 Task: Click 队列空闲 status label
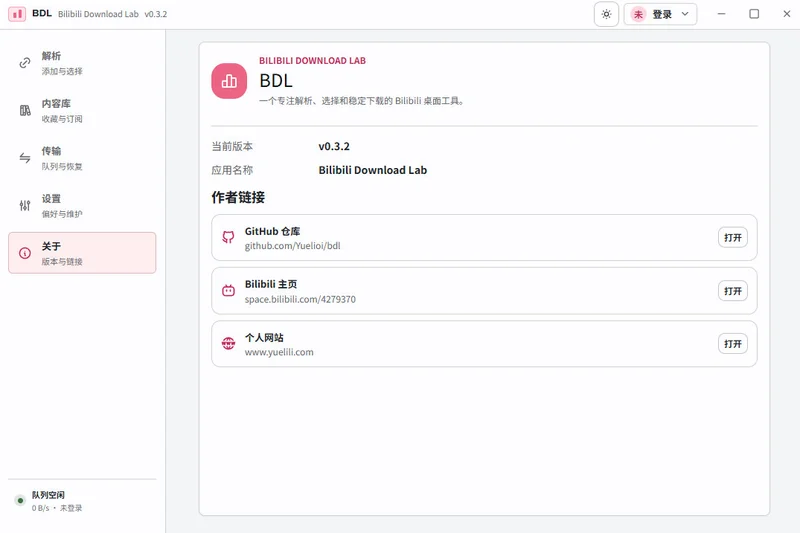tap(48, 495)
